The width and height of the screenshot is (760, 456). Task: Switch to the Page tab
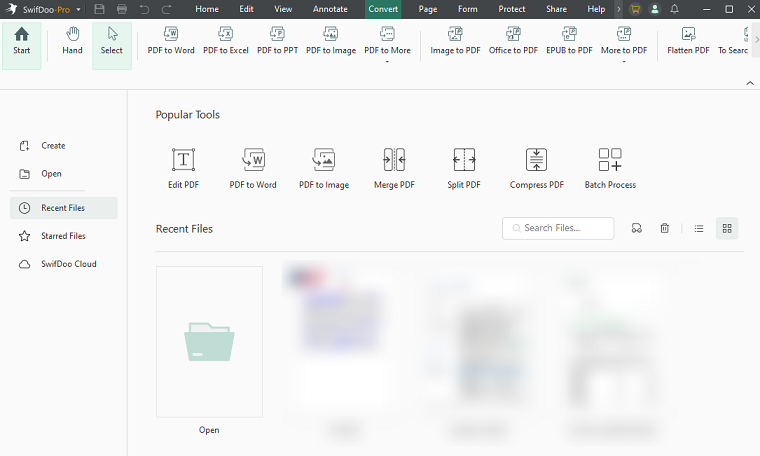428,9
